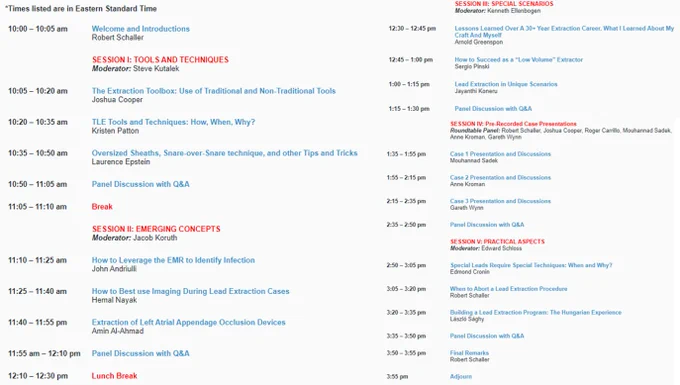Open the Welcome and Introductions title
Image resolution: width=680 pixels, height=385 pixels.
[141, 29]
